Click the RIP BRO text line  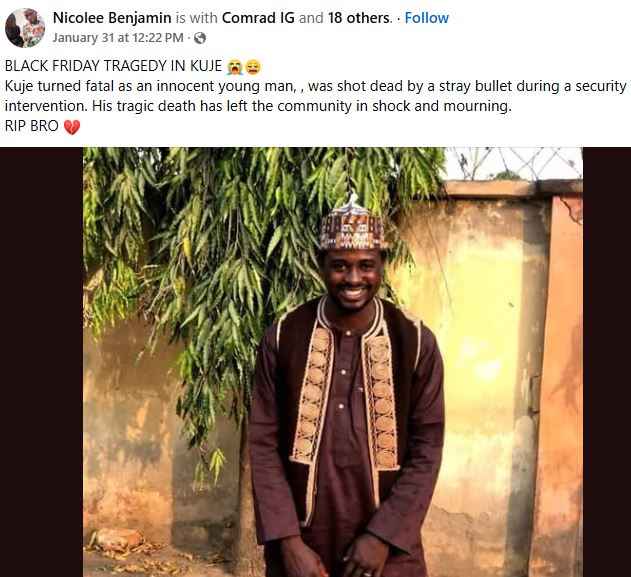click(x=32, y=126)
